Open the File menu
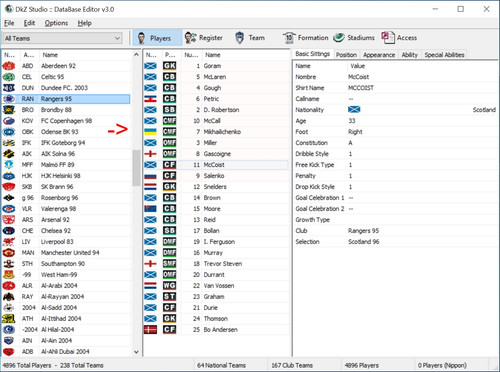 (9, 23)
